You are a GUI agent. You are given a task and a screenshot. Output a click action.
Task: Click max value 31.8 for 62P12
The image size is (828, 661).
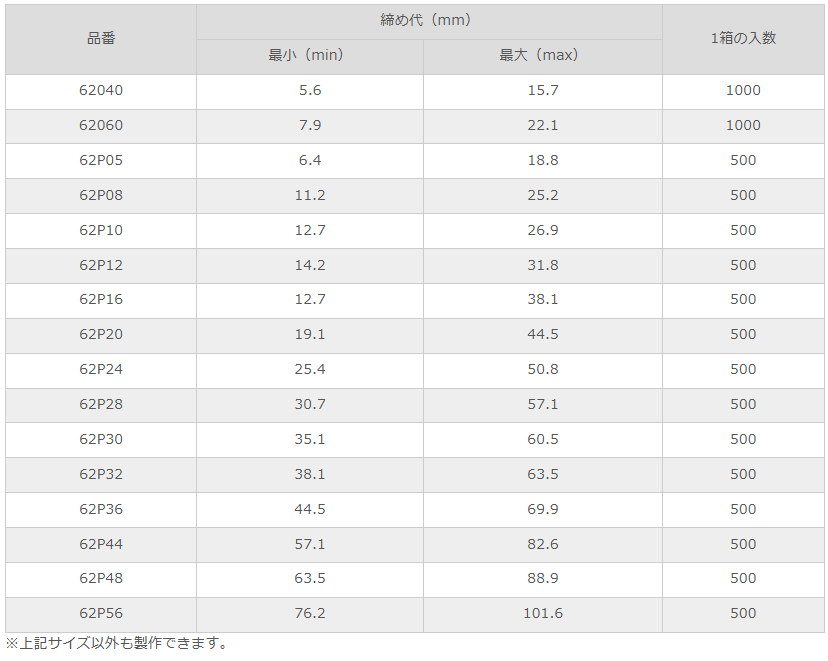542,265
